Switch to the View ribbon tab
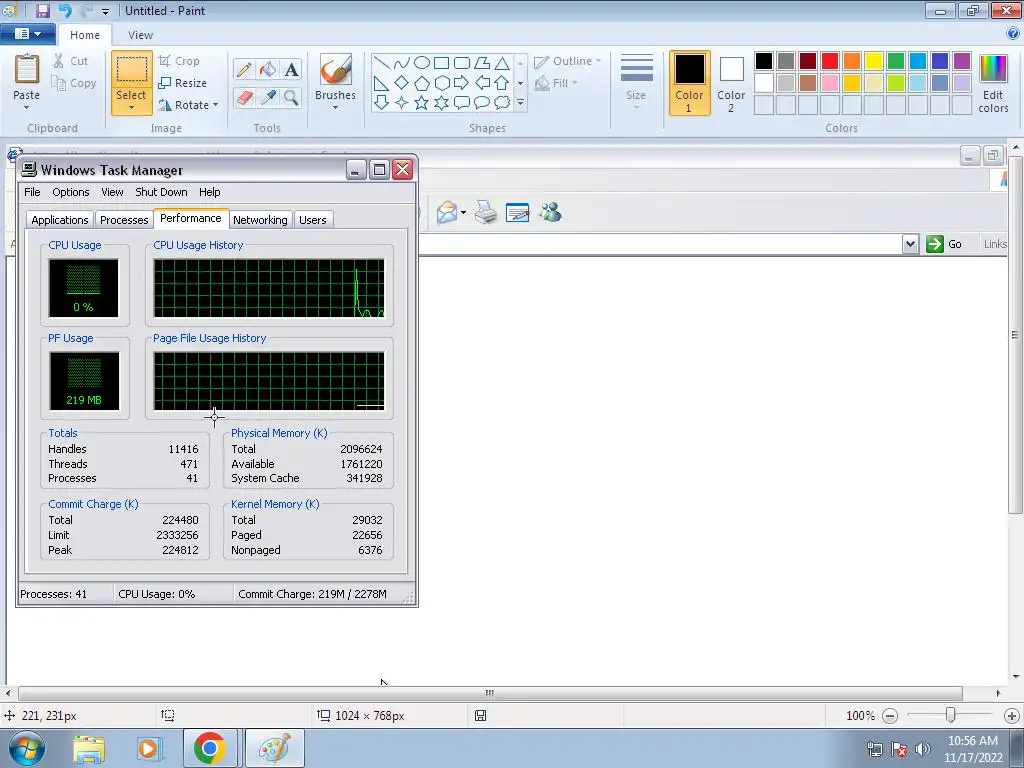This screenshot has height=768, width=1024. pyautogui.click(x=140, y=35)
